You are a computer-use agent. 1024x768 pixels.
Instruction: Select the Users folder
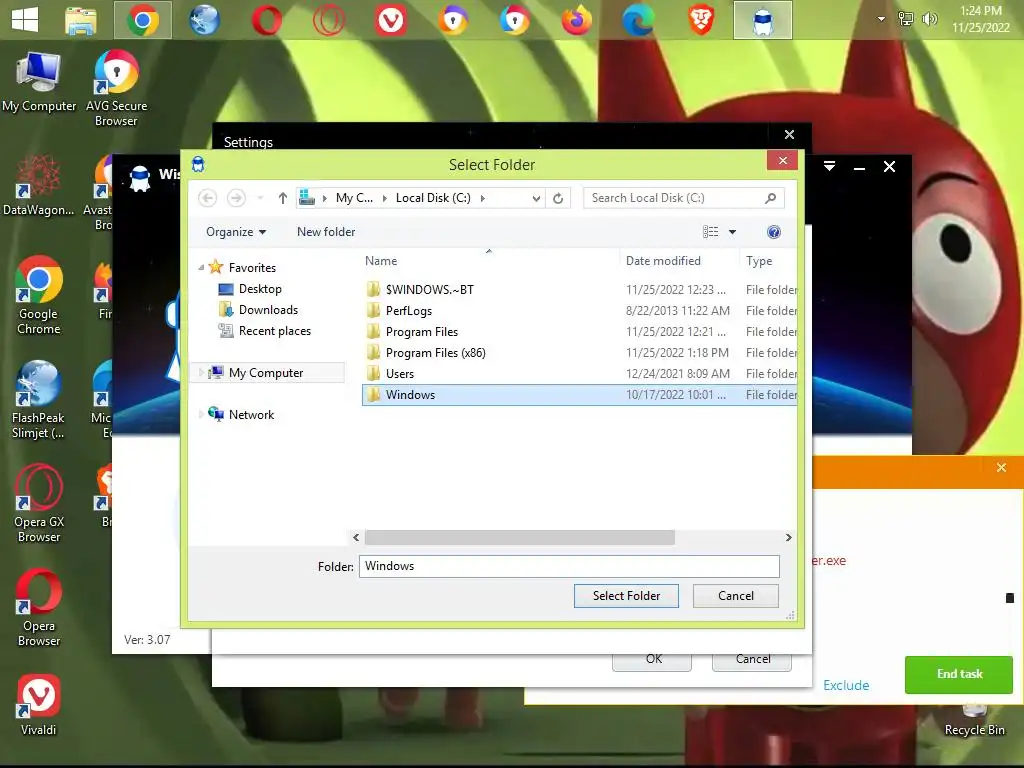pos(579,374)
